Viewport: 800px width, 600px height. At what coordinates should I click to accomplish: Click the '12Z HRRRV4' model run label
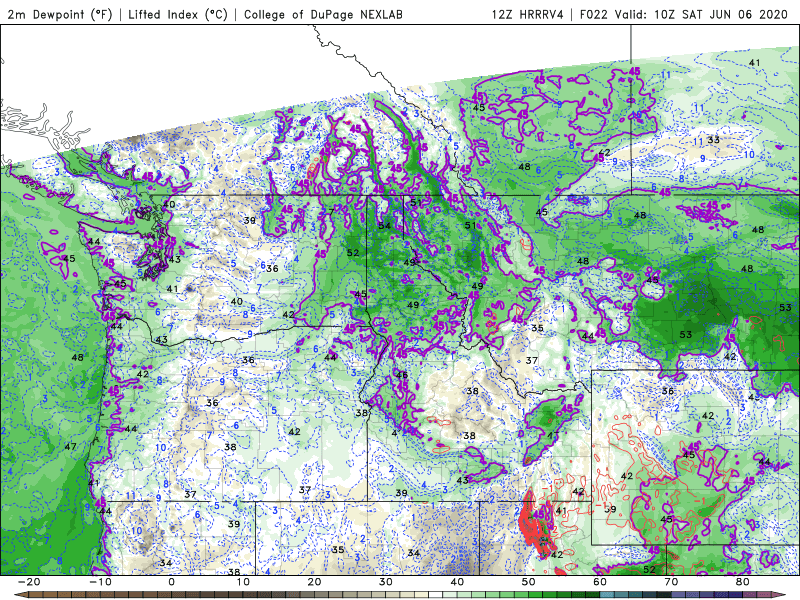pyautogui.click(x=528, y=14)
